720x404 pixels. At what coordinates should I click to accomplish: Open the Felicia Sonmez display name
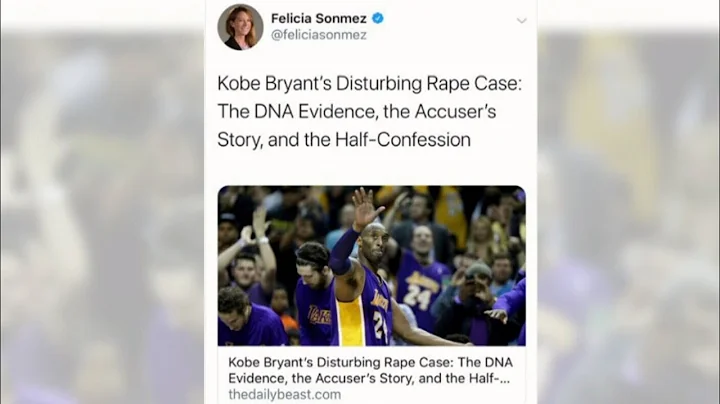point(320,18)
